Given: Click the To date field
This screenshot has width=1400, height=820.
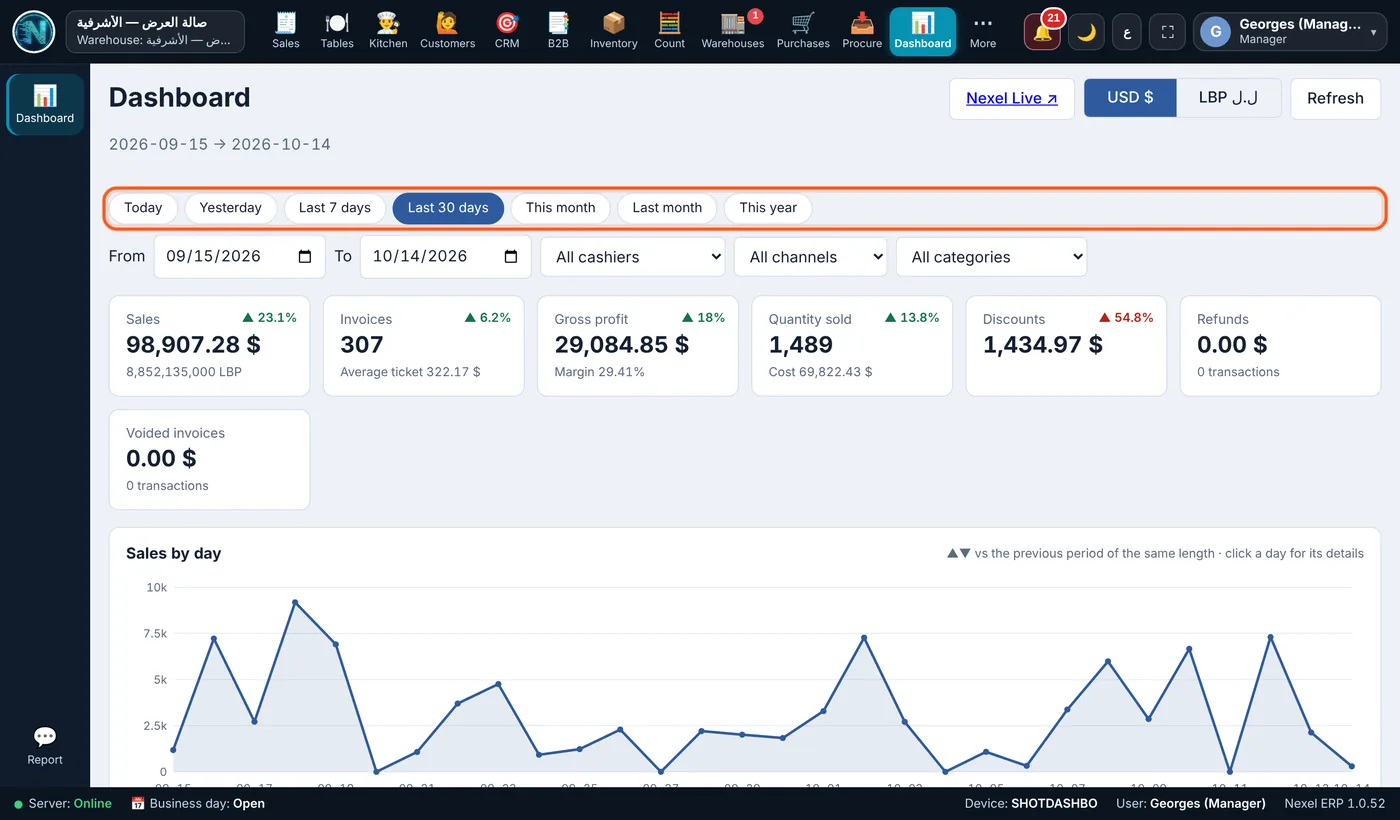Looking at the screenshot, I should click(x=446, y=257).
